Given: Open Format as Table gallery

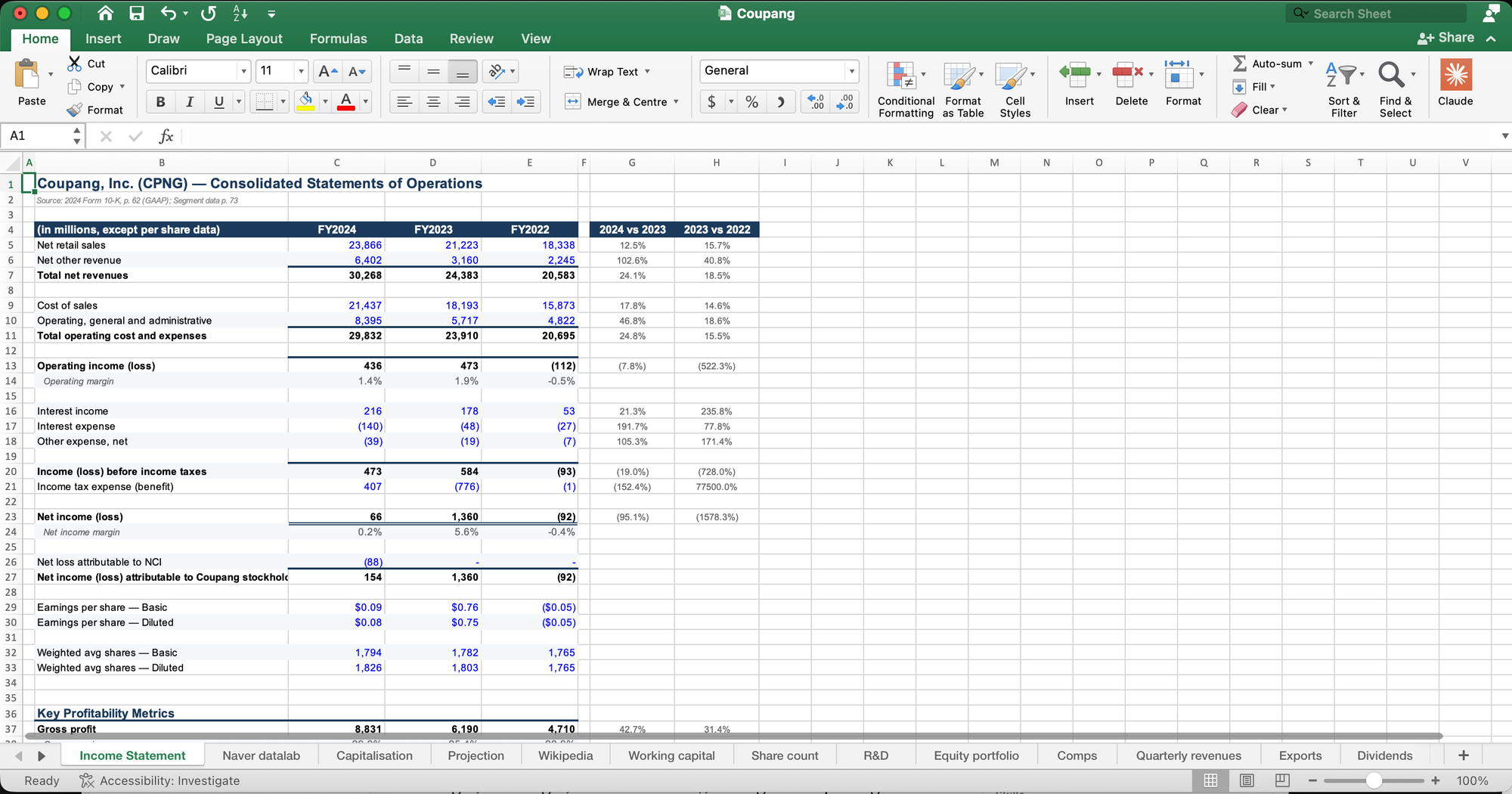Looking at the screenshot, I should pos(963,89).
